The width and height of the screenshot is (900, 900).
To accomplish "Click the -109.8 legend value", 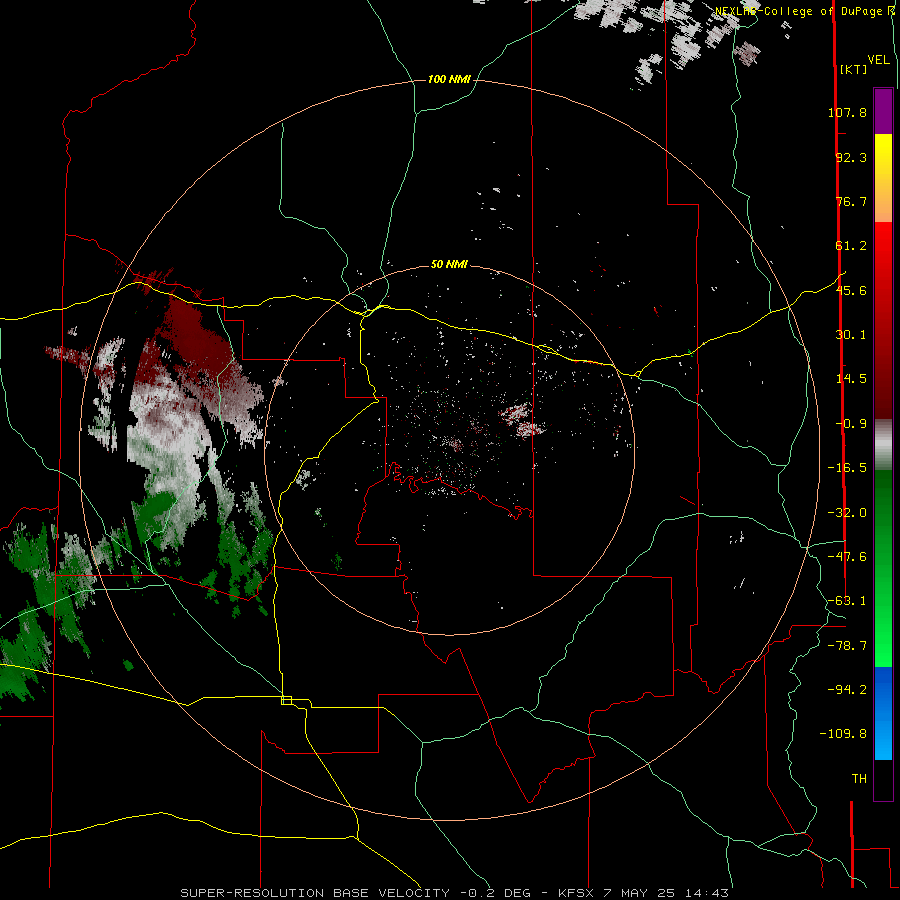I will [x=843, y=734].
